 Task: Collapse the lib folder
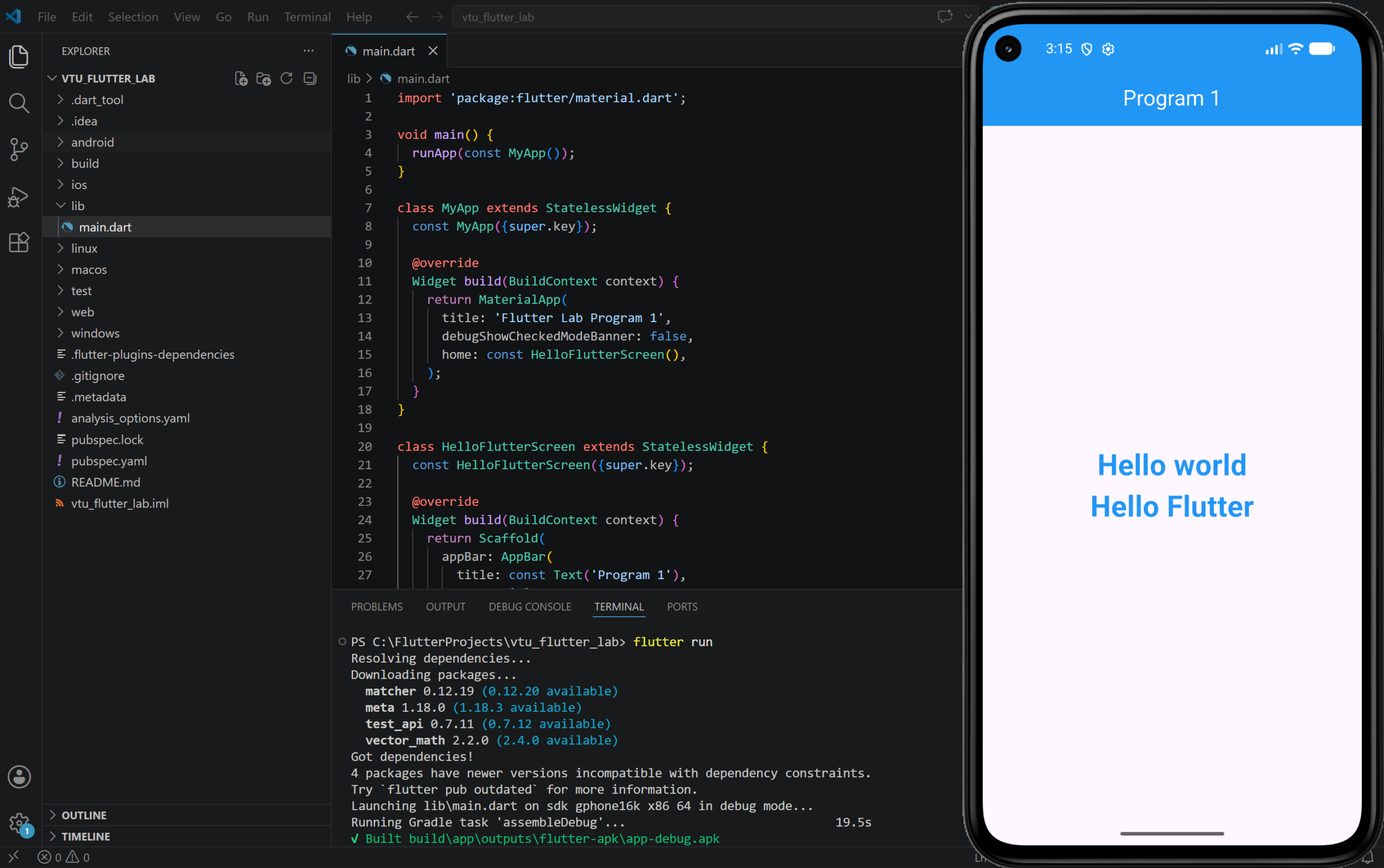(77, 205)
